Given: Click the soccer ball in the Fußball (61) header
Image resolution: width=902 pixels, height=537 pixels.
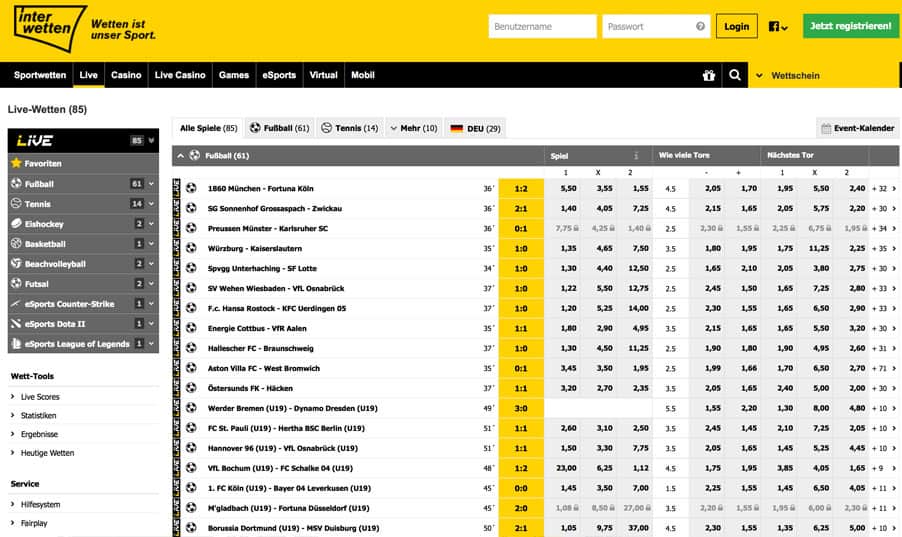Looking at the screenshot, I should (195, 155).
